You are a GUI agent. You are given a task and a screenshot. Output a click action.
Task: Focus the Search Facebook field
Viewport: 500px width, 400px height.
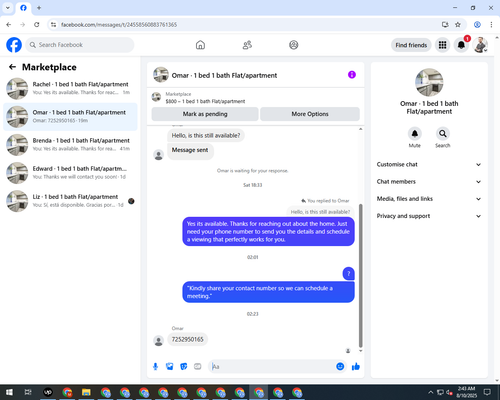click(80, 45)
